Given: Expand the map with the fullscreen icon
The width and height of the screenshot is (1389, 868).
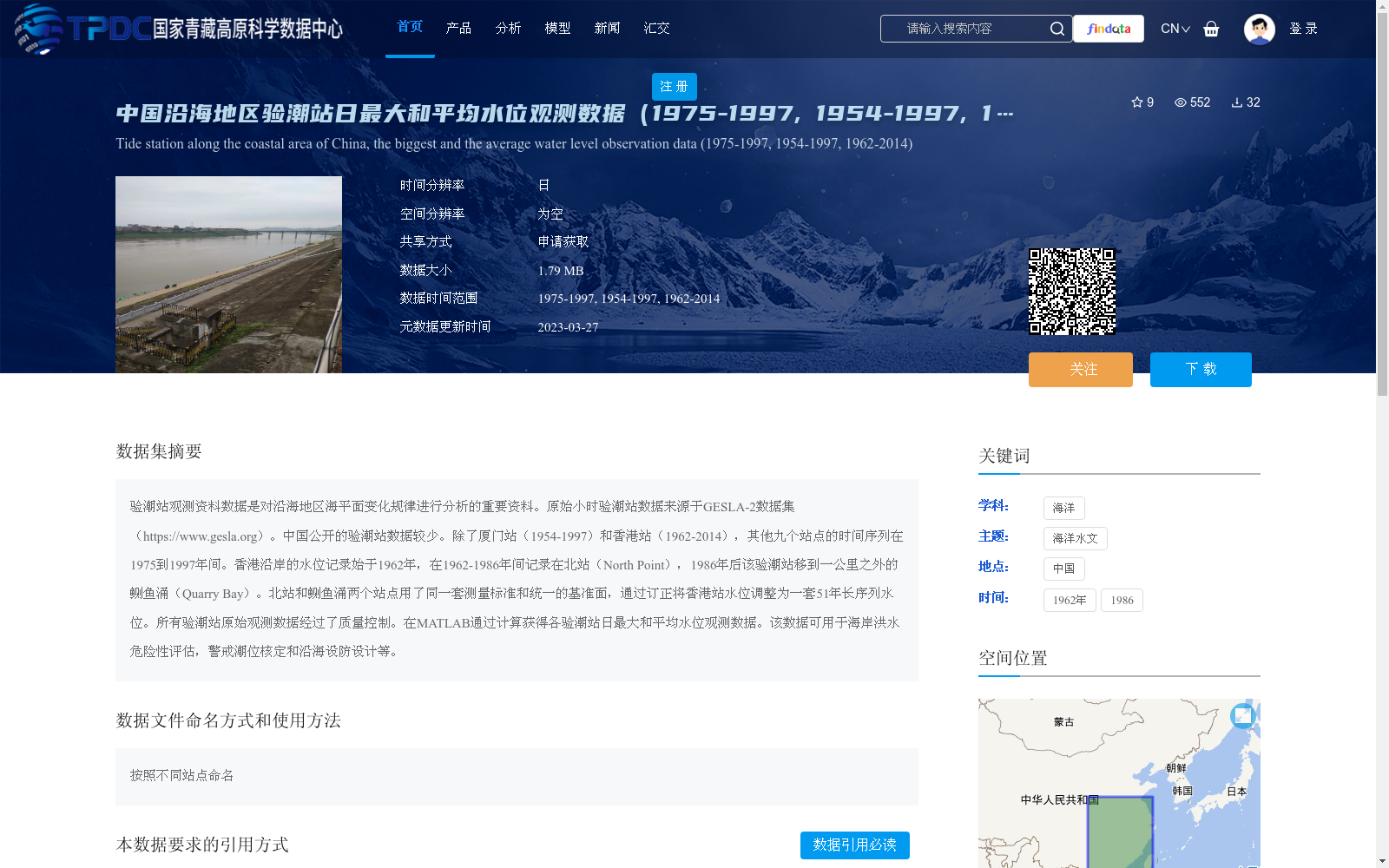Looking at the screenshot, I should pos(1243,716).
